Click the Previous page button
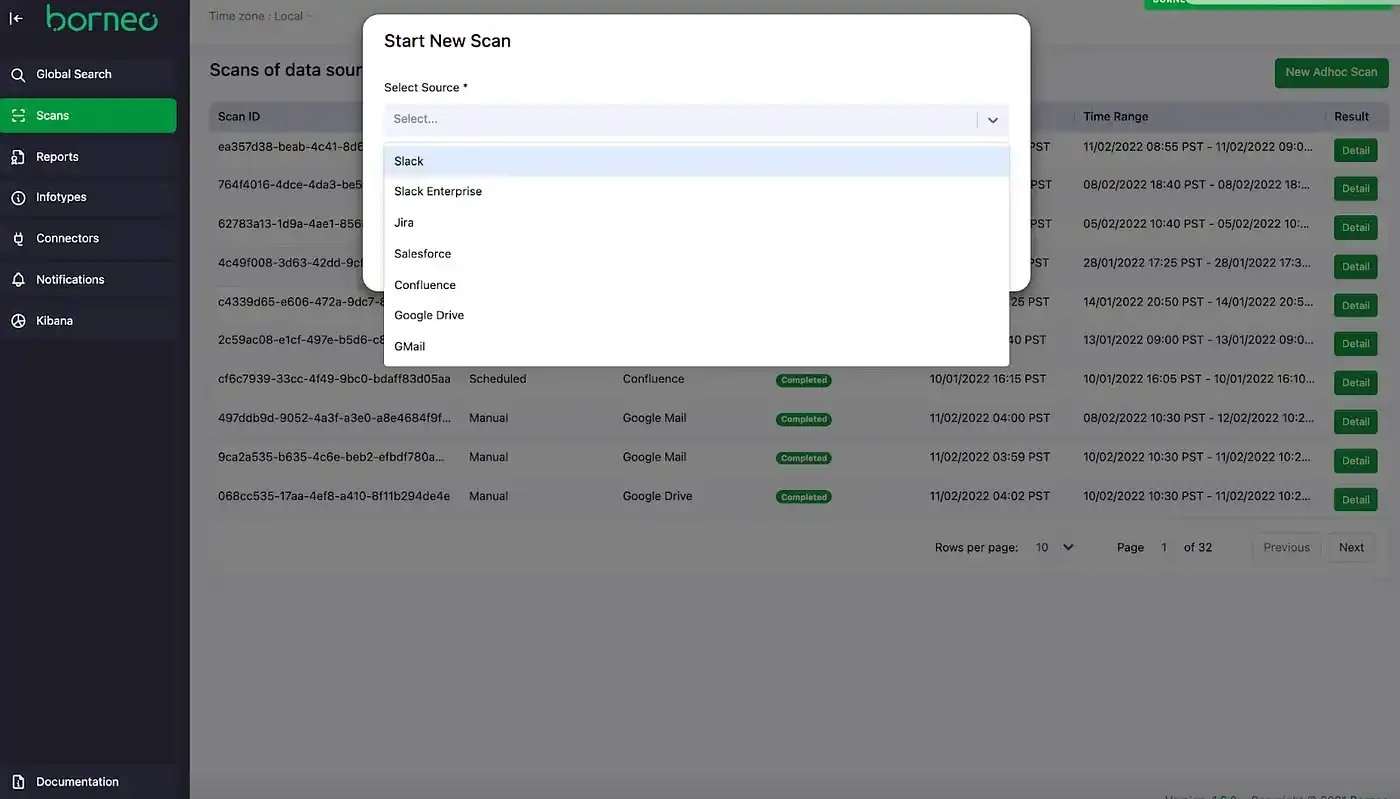This screenshot has width=1400, height=799. [x=1286, y=547]
